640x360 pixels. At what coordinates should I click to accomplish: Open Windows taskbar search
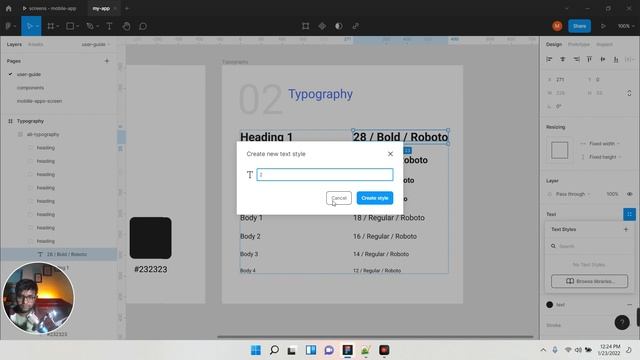pyautogui.click(x=274, y=350)
